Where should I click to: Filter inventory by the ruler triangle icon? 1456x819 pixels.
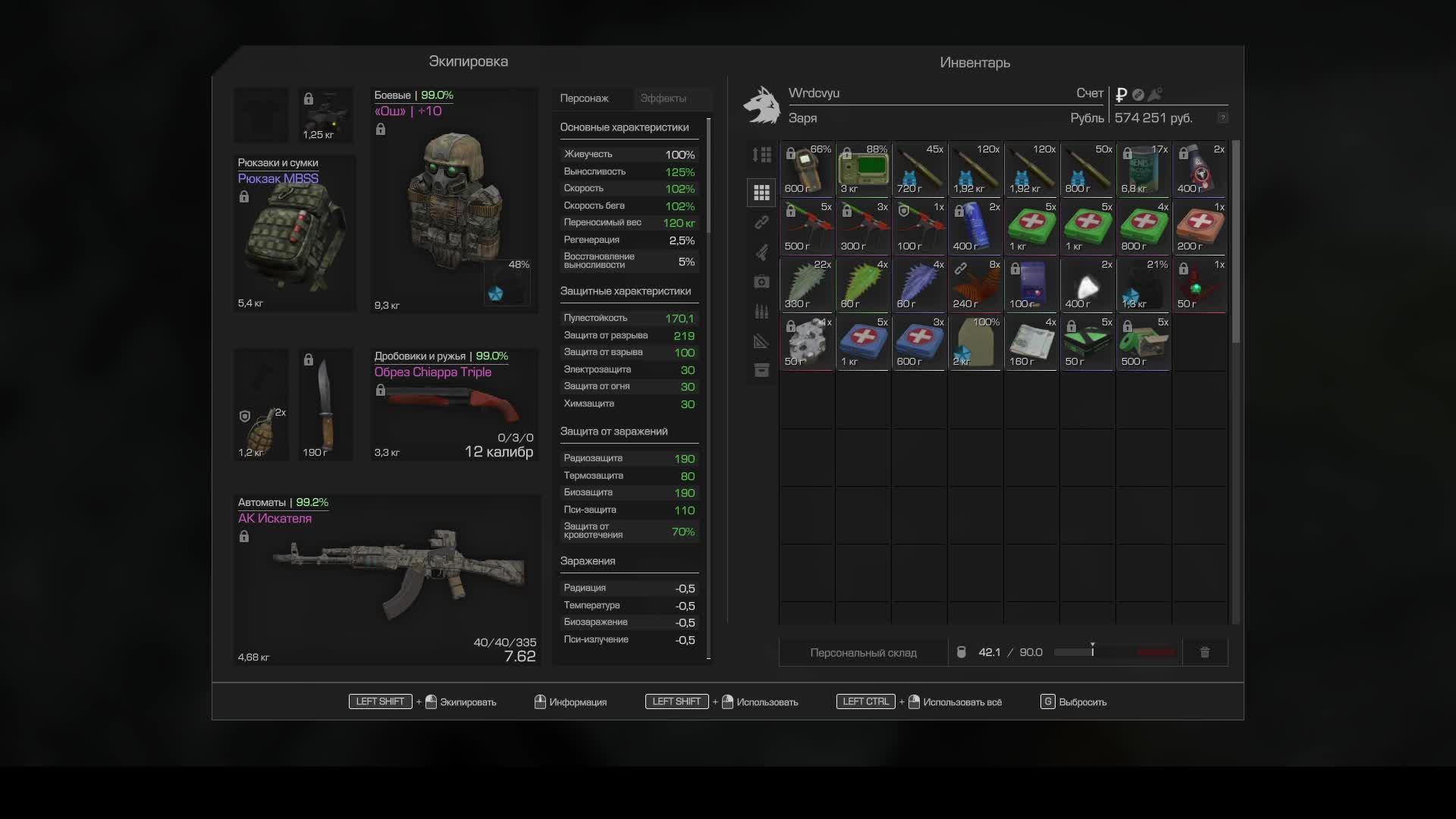[761, 341]
